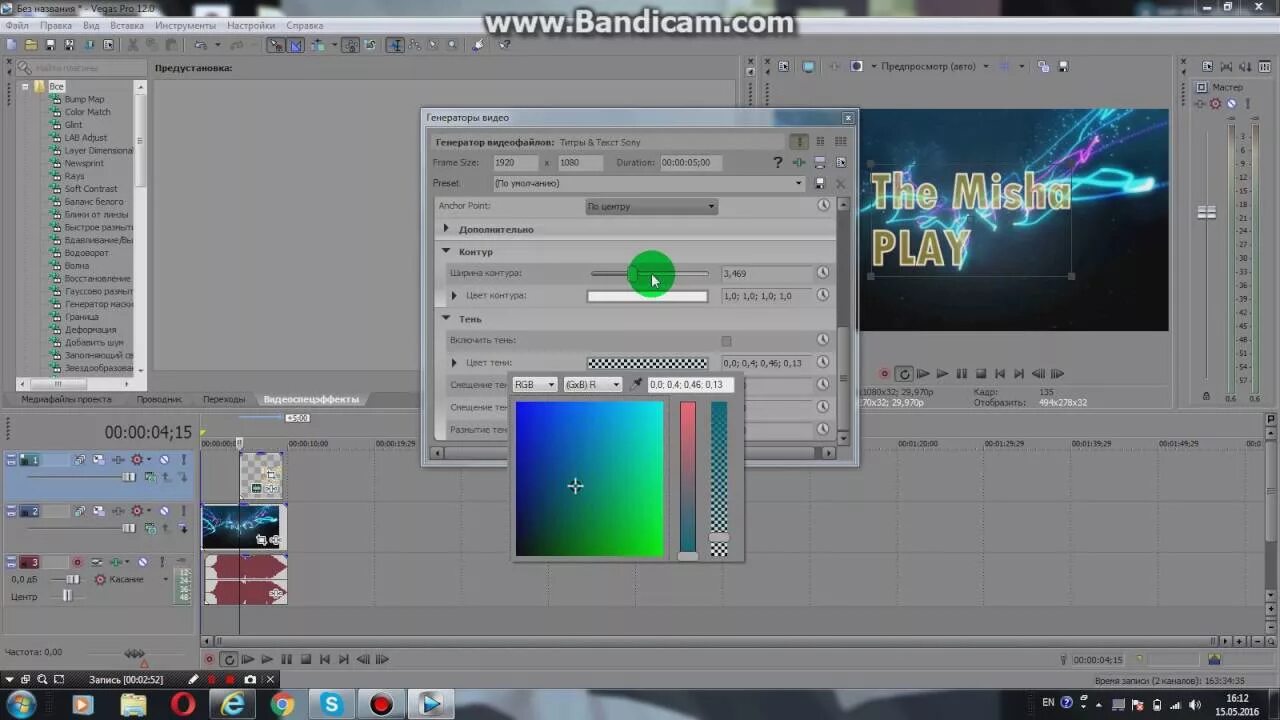Click the outline color white swatch
Image resolution: width=1280 pixels, height=720 pixels.
tap(647, 296)
